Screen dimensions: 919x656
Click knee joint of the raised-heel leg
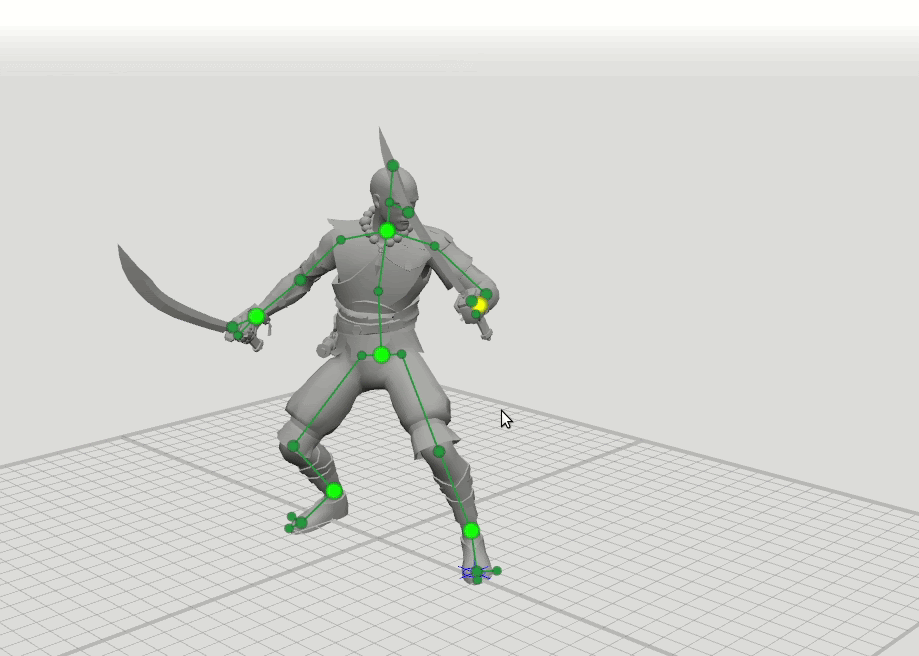tap(293, 446)
